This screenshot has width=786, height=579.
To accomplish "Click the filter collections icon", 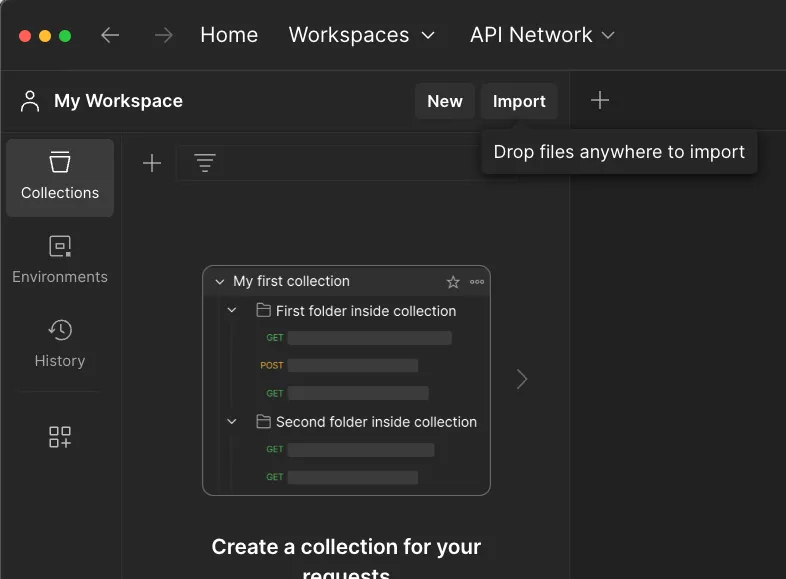I will coord(205,163).
